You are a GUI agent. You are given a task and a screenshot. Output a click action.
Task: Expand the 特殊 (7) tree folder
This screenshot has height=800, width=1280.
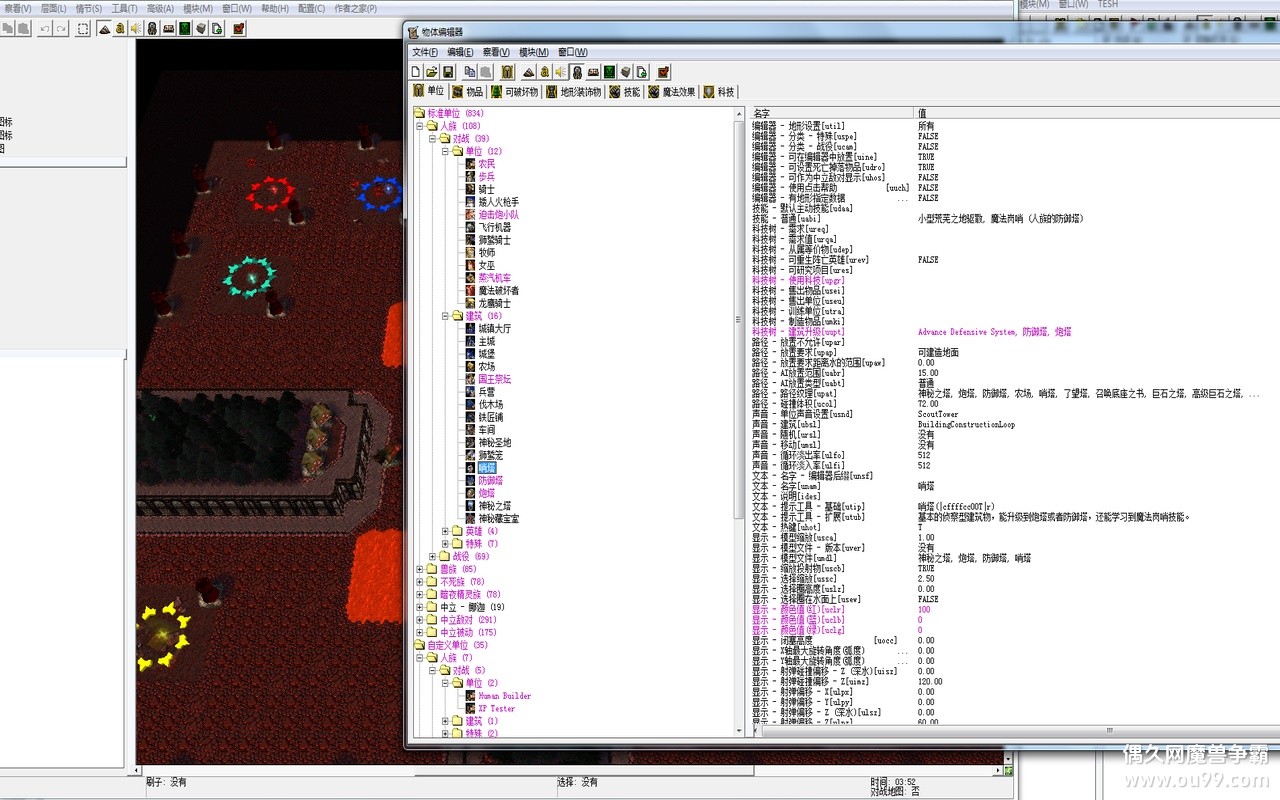pyautogui.click(x=446, y=544)
